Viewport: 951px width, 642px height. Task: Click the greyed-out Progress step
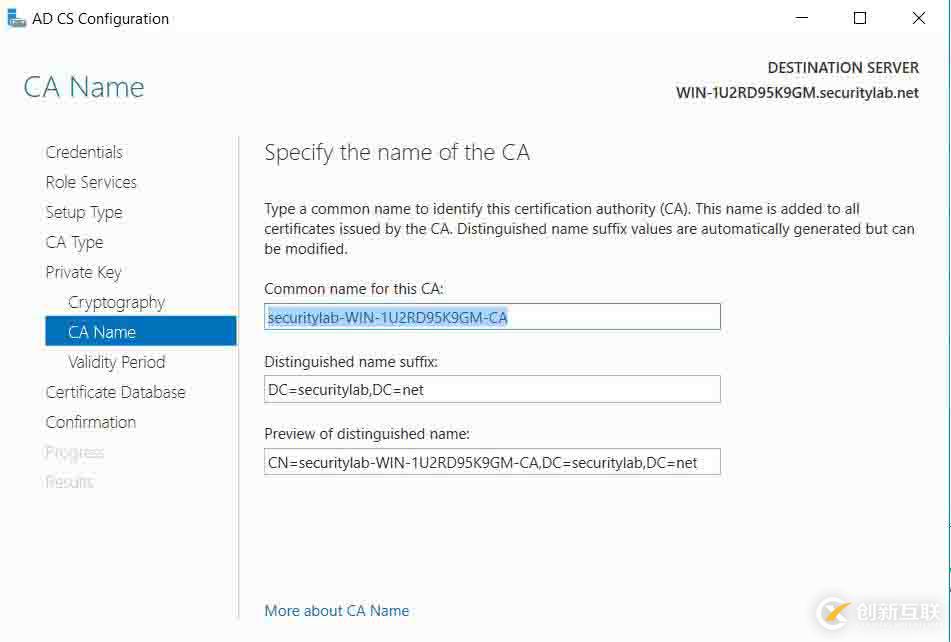pos(74,452)
